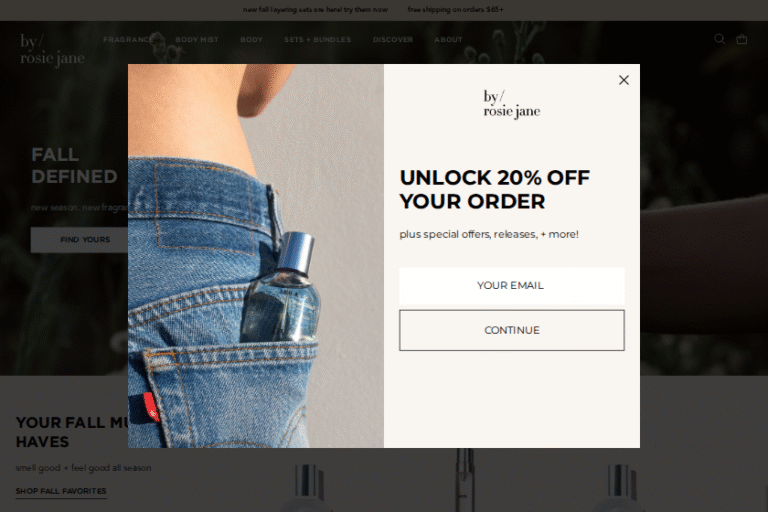Click the fall layering sets announcement
This screenshot has height=512, width=768.
315,10
